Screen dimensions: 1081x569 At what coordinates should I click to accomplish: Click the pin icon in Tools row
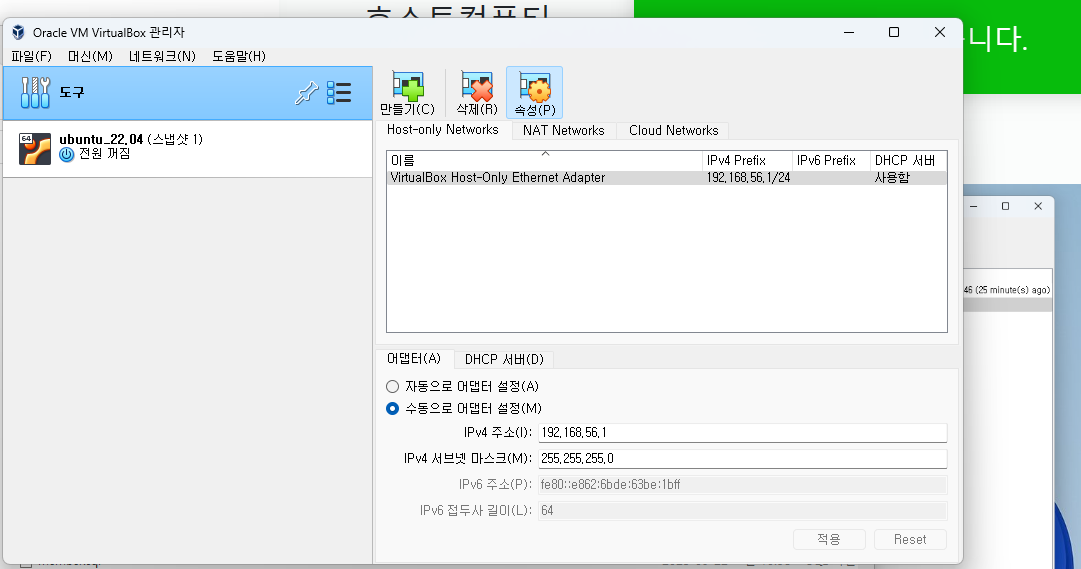click(306, 92)
